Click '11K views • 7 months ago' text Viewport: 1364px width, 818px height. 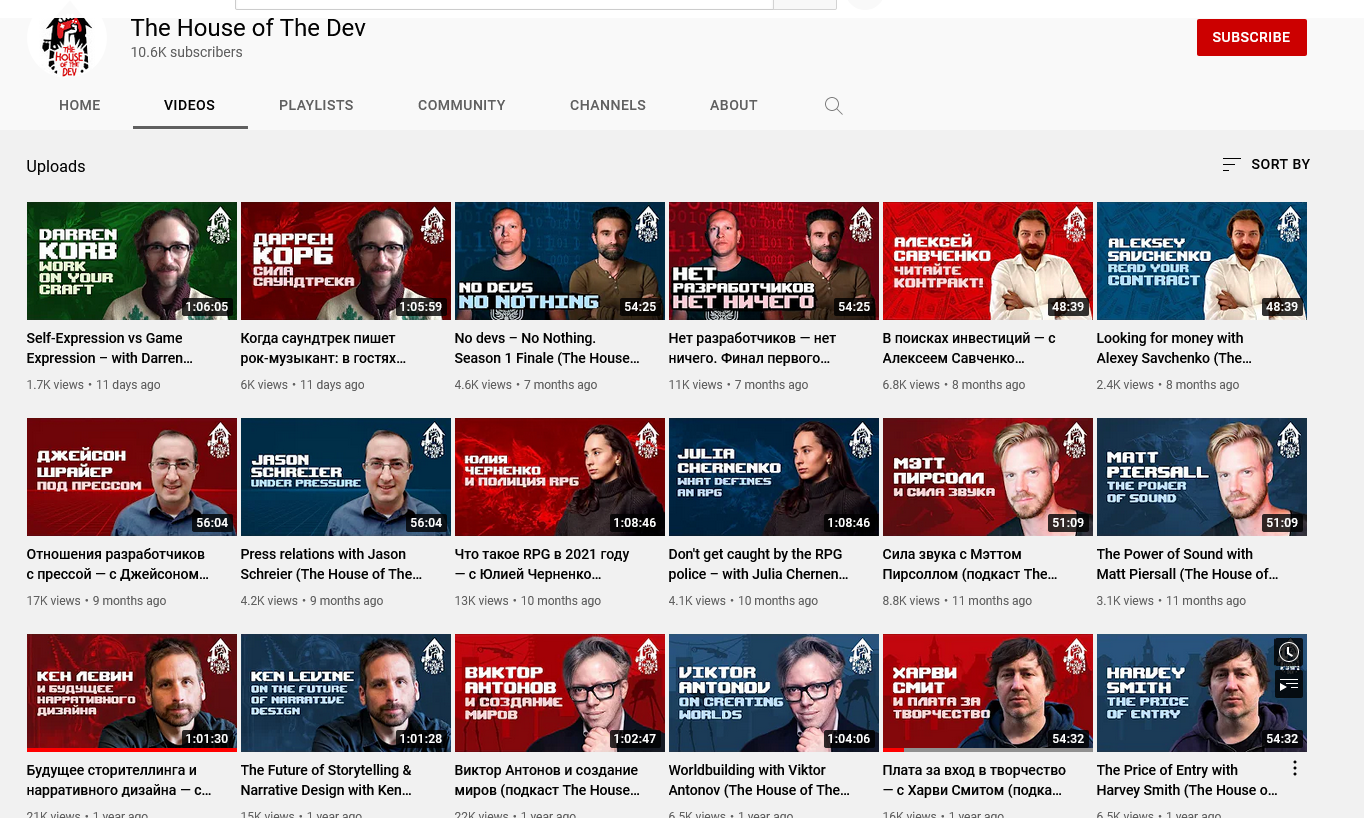pos(739,385)
